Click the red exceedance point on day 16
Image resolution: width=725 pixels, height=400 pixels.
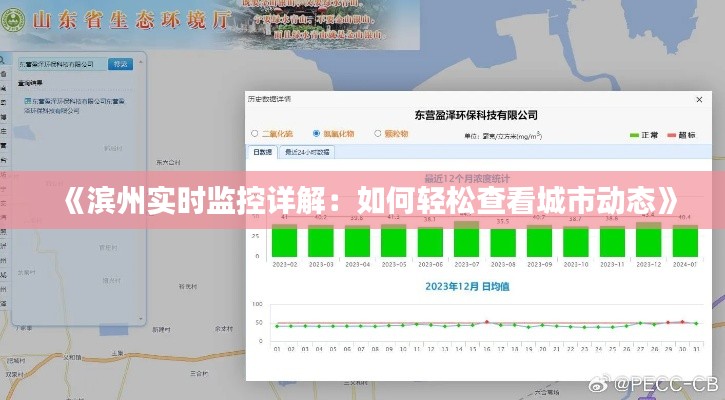487,322
